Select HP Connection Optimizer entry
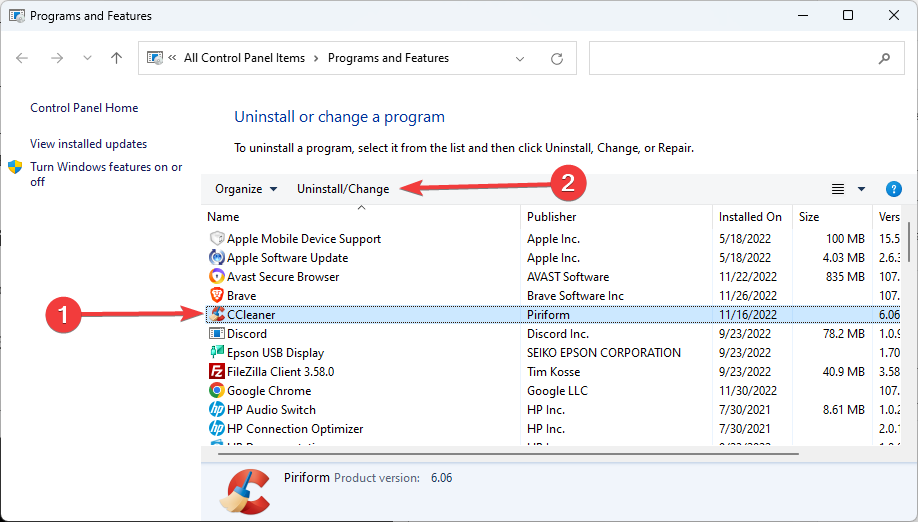The image size is (918, 522). point(295,429)
